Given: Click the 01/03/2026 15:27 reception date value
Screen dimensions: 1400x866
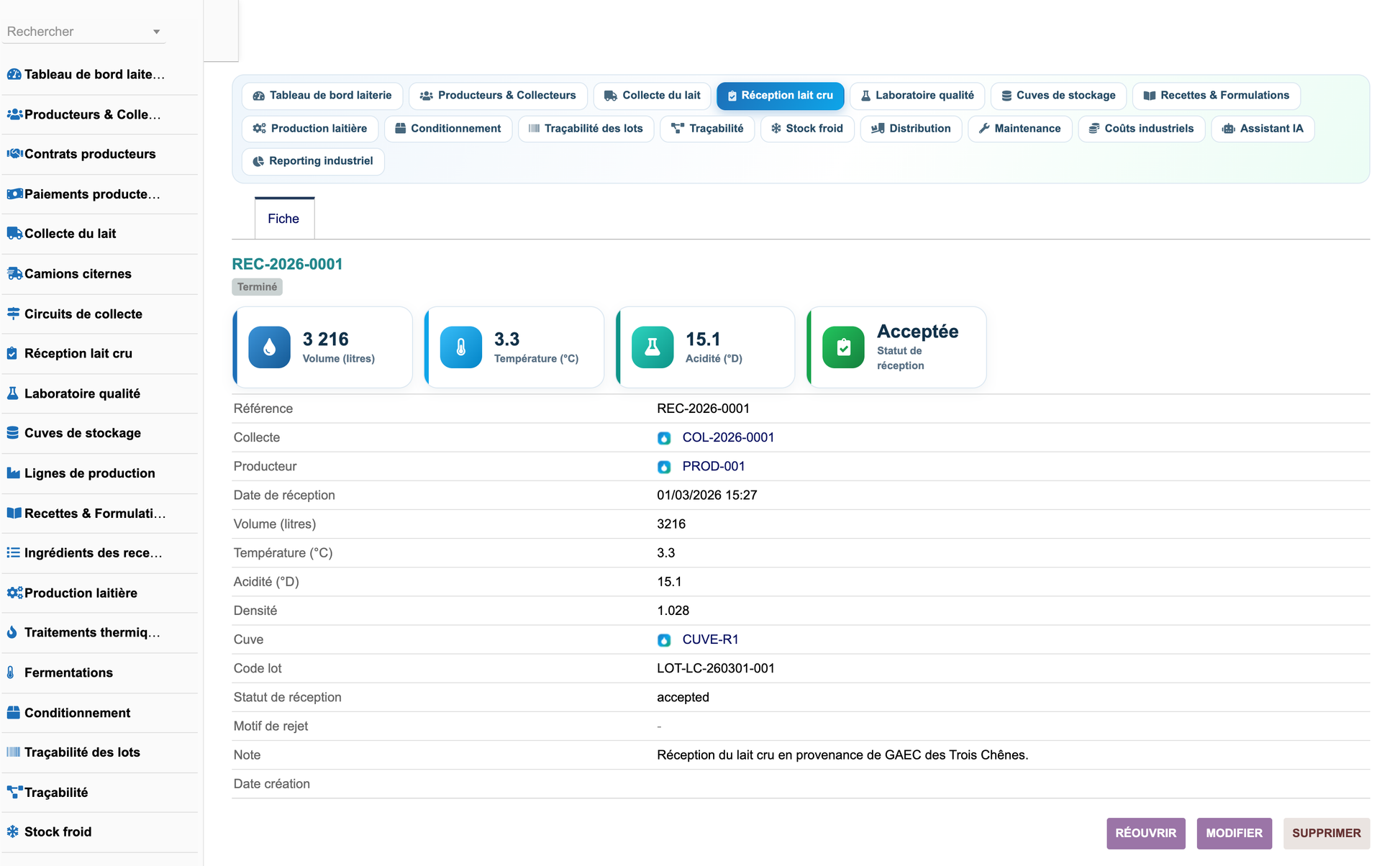Looking at the screenshot, I should (x=707, y=495).
